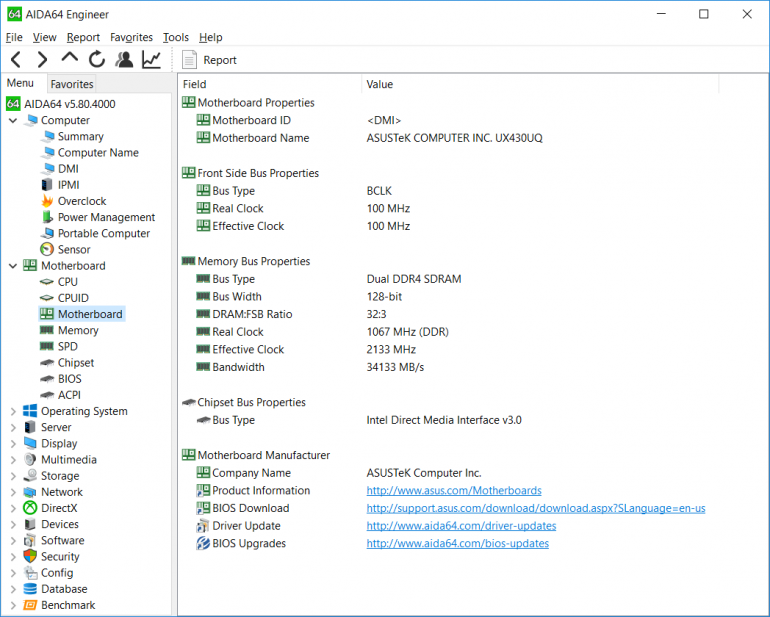Click the Overclock flame icon
The width and height of the screenshot is (770, 617).
pyautogui.click(x=47, y=201)
